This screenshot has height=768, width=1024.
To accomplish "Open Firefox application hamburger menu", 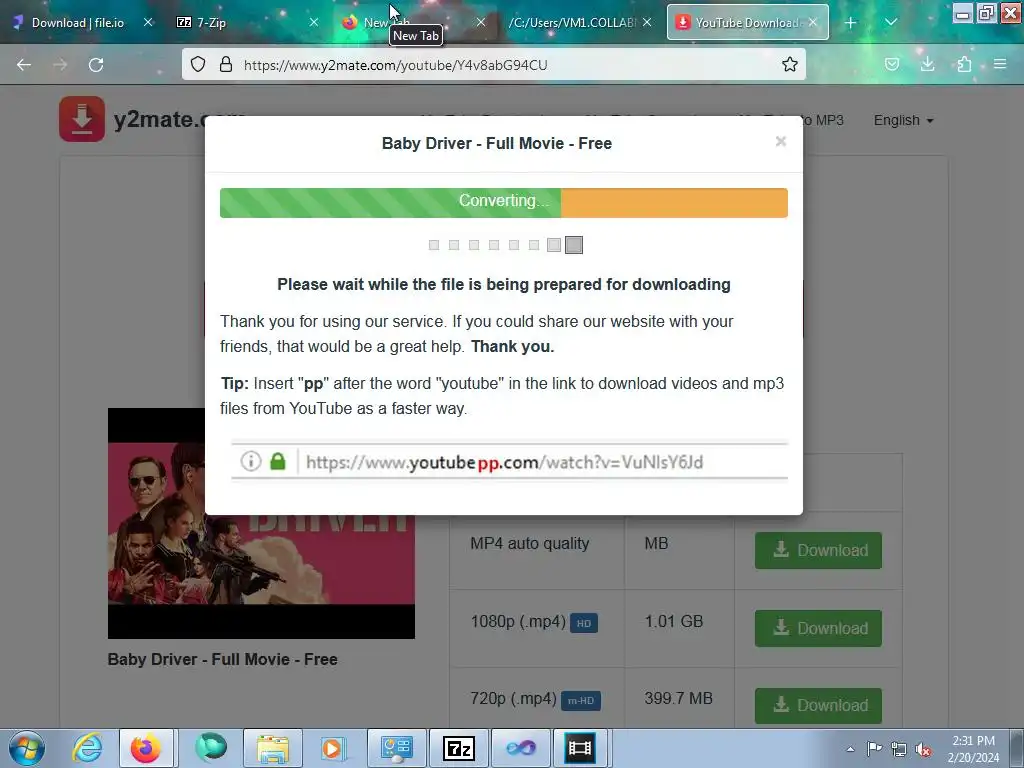I will [1000, 64].
